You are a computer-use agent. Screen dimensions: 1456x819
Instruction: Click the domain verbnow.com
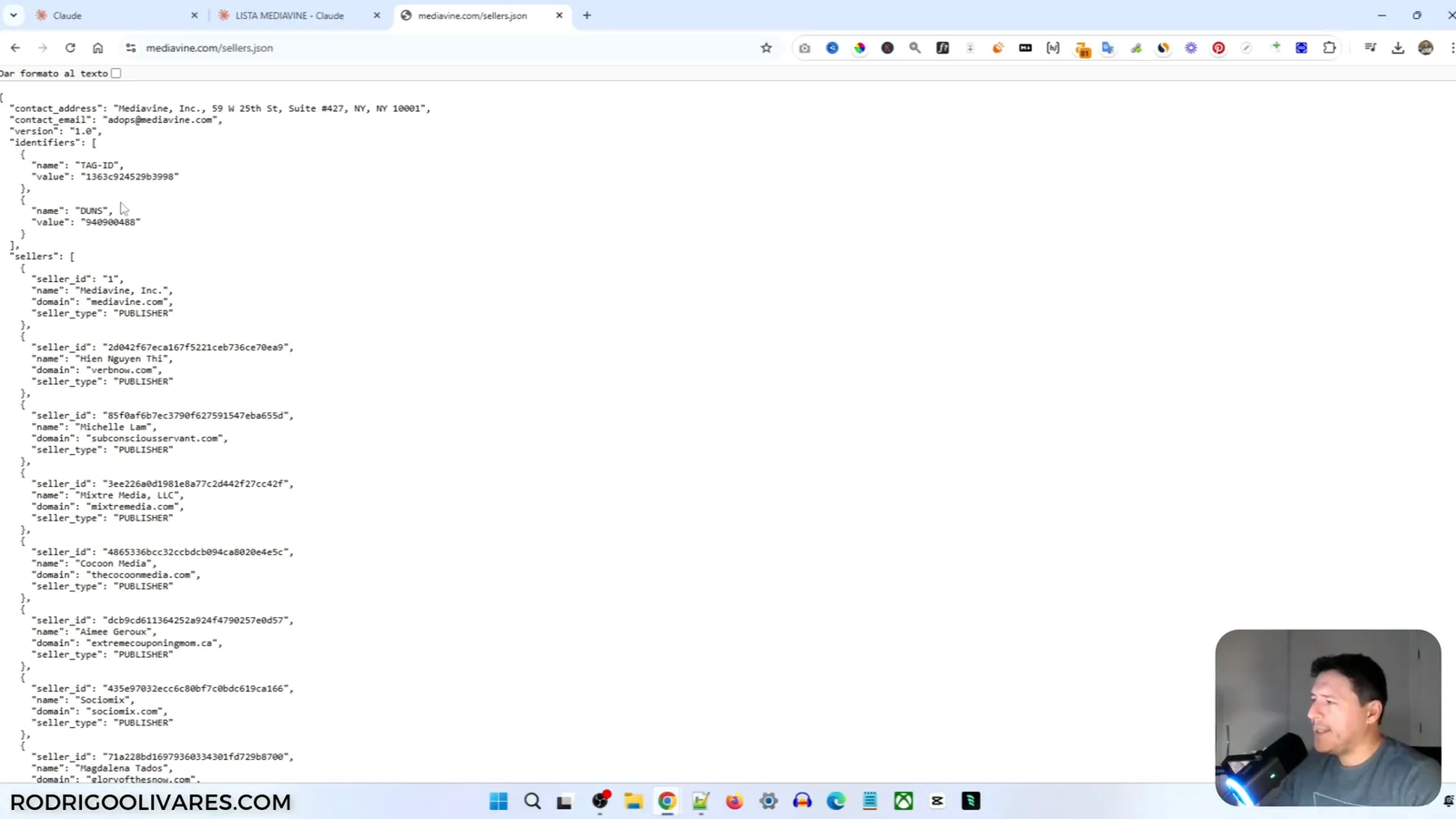(x=123, y=370)
